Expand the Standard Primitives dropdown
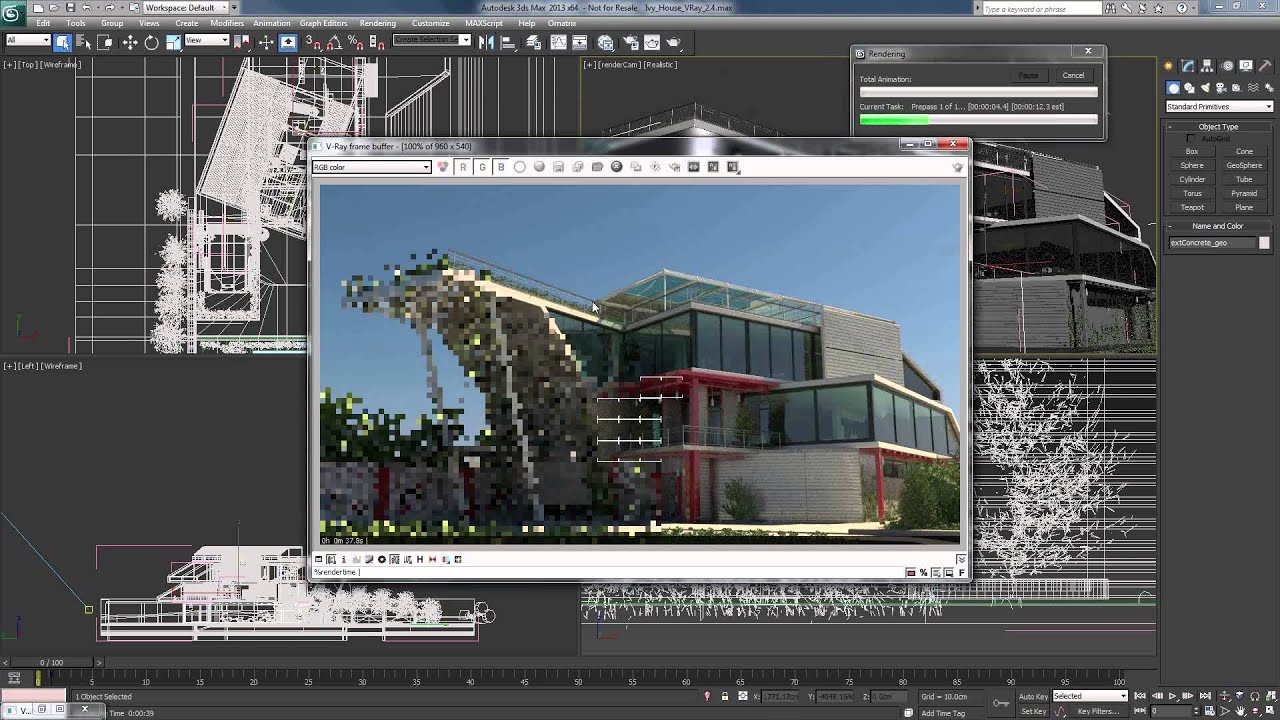1280x720 pixels. (x=1219, y=107)
